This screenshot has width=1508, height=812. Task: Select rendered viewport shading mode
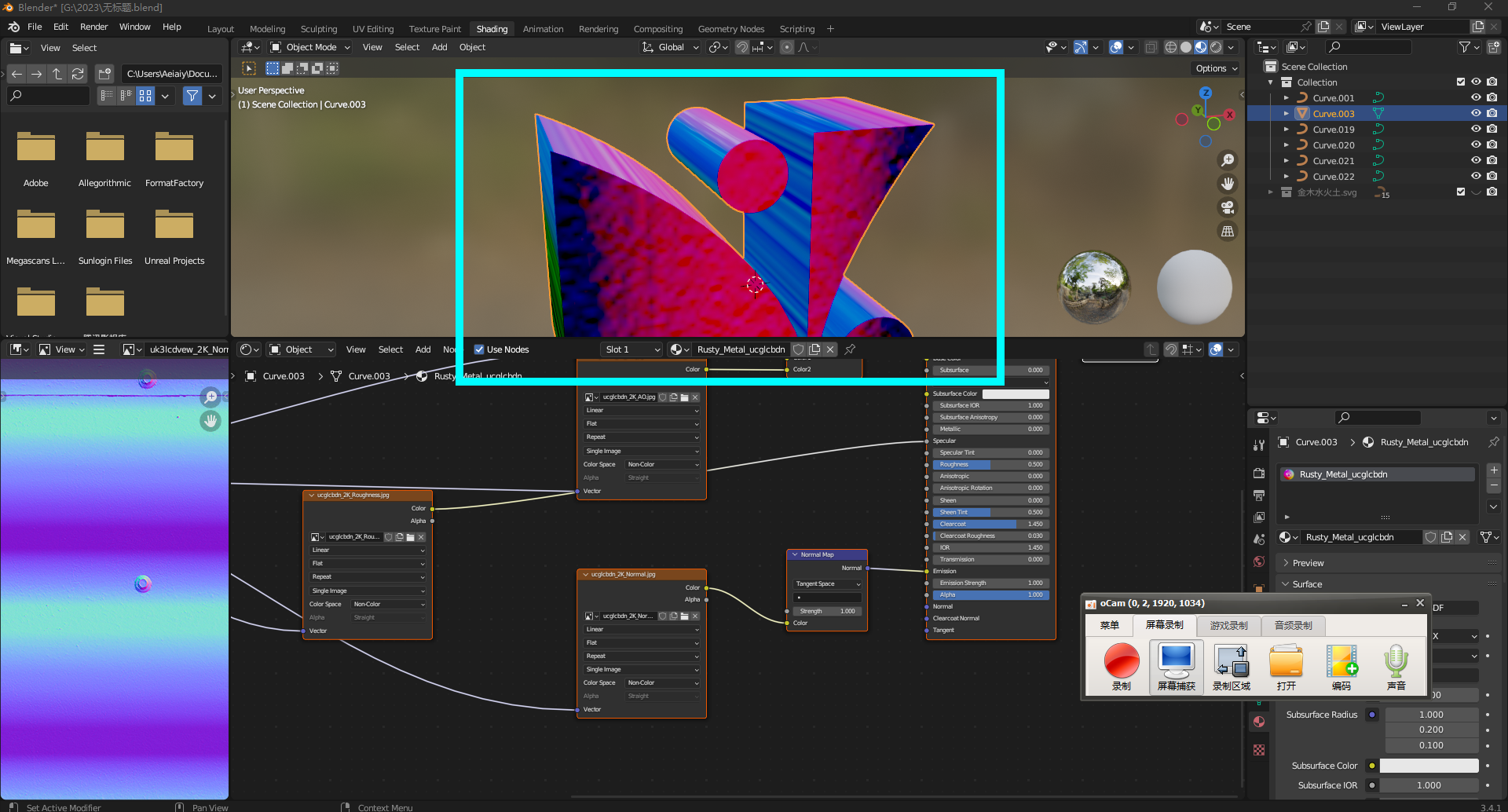pos(1216,47)
